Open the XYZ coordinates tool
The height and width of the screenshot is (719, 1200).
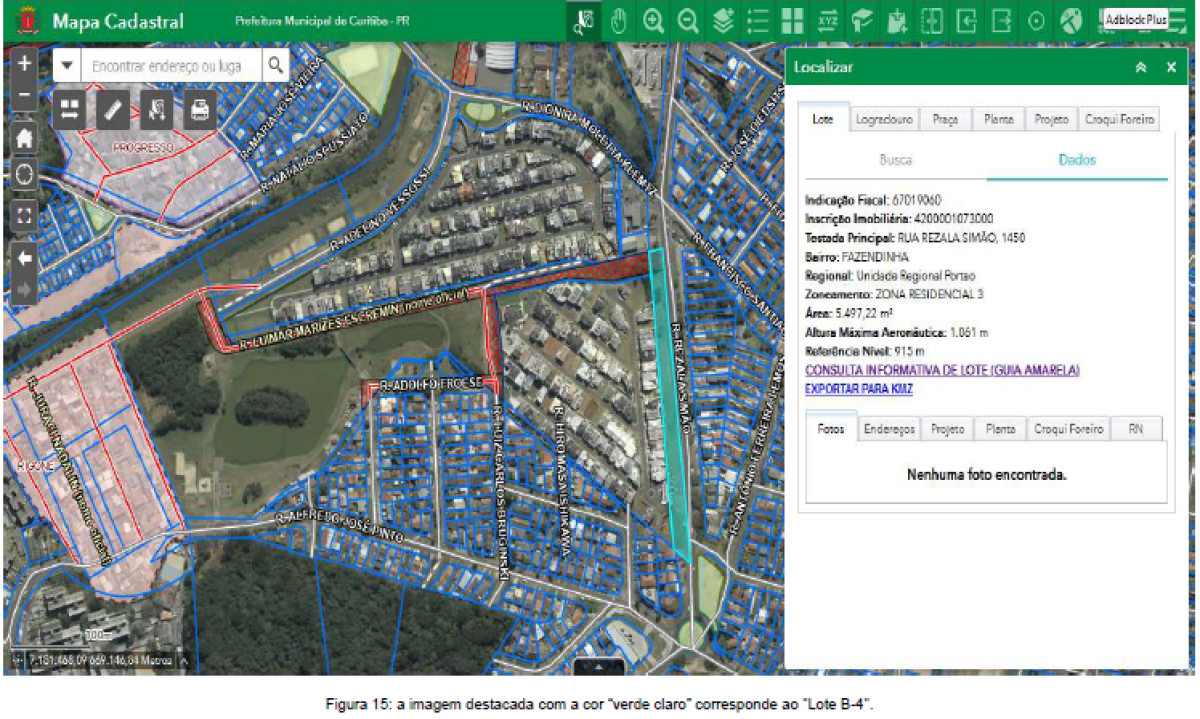[828, 21]
